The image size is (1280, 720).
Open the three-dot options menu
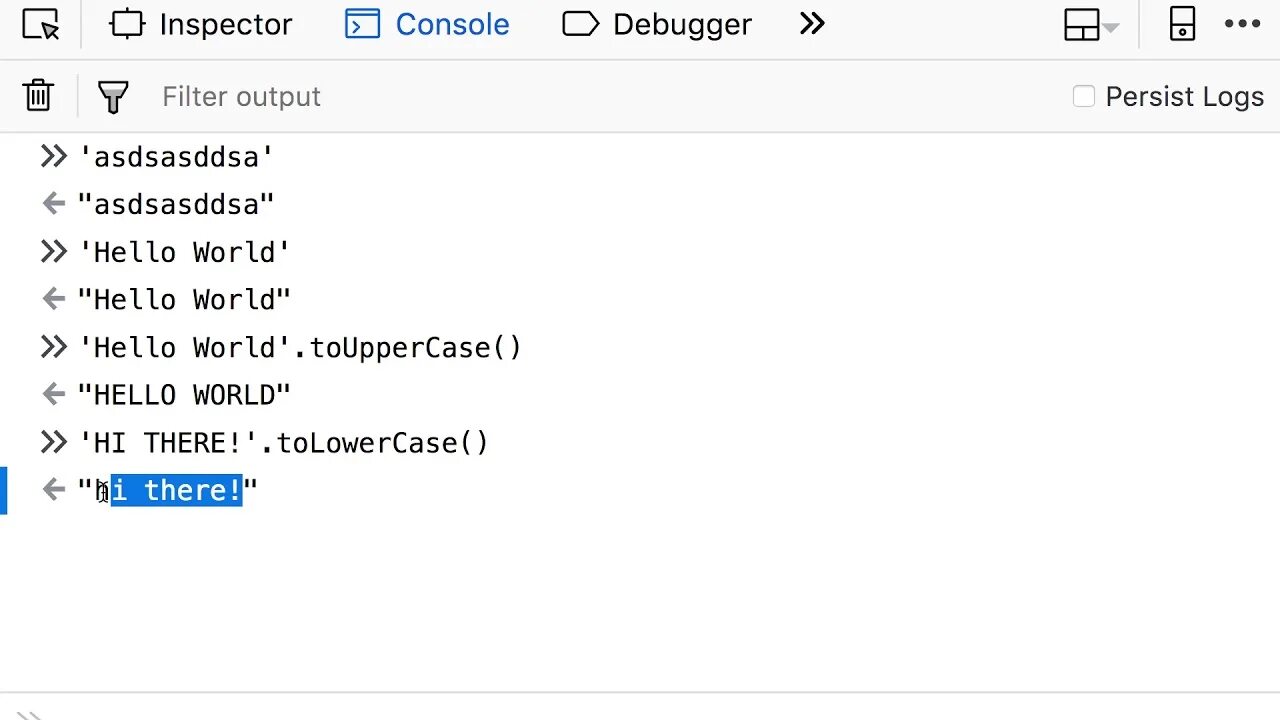pos(1243,25)
